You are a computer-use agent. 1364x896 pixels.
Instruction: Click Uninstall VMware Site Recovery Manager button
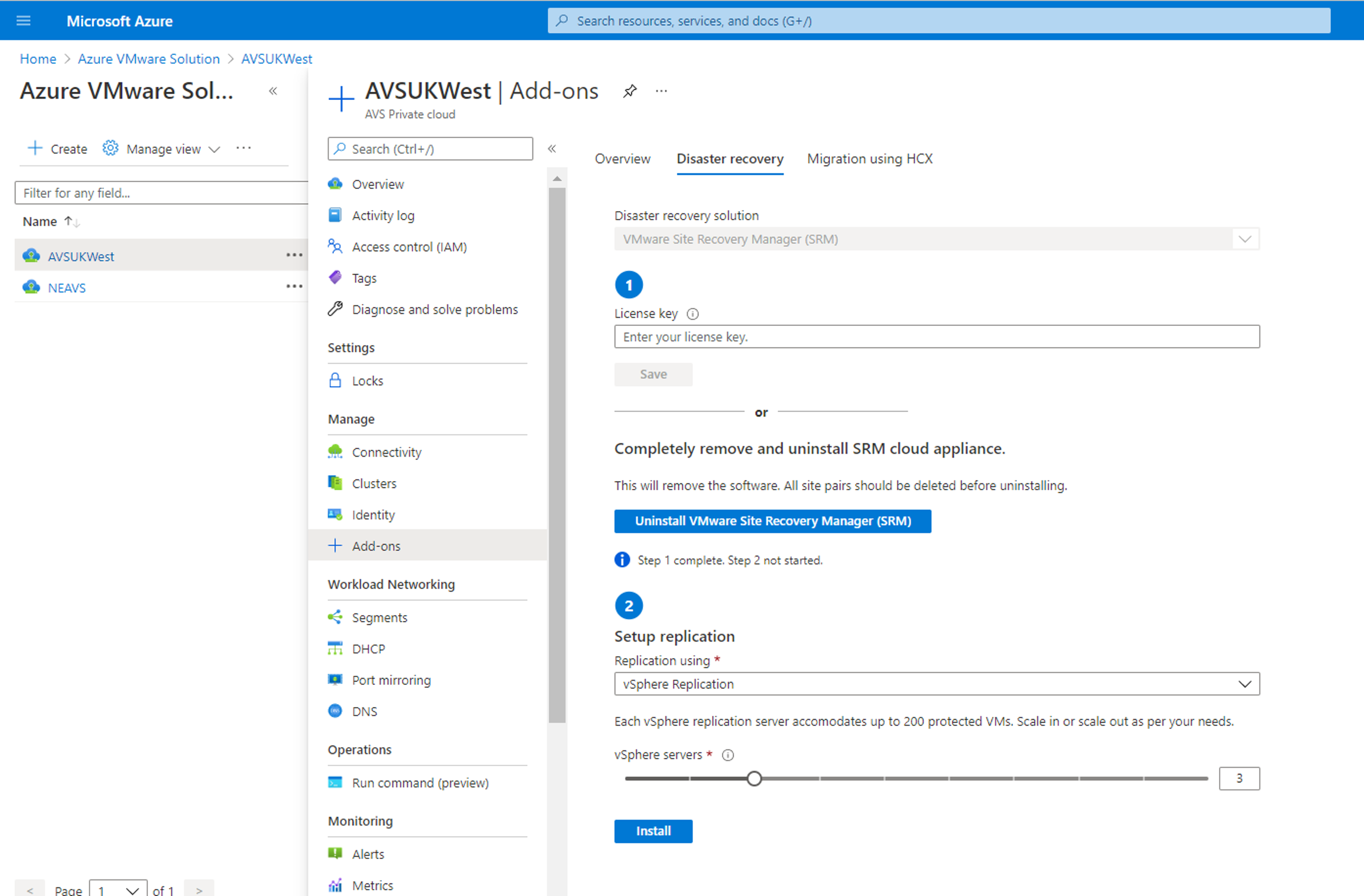772,521
